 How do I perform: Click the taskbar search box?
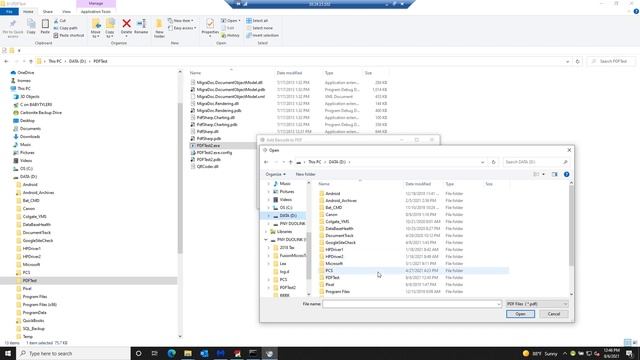(73, 353)
